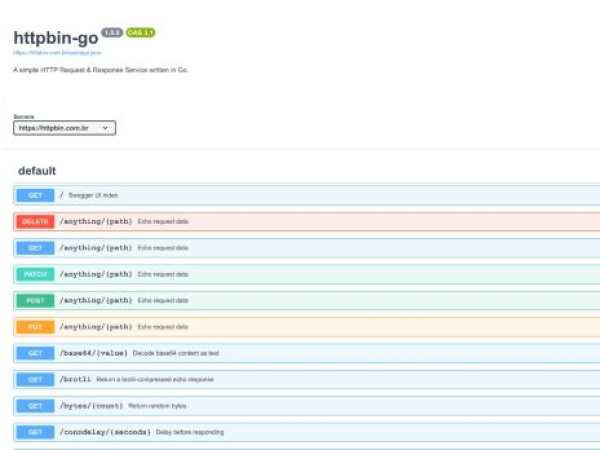Click 'Return random bytes' description
Image resolution: width=600 pixels, height=450 pixels.
[x=157, y=406]
